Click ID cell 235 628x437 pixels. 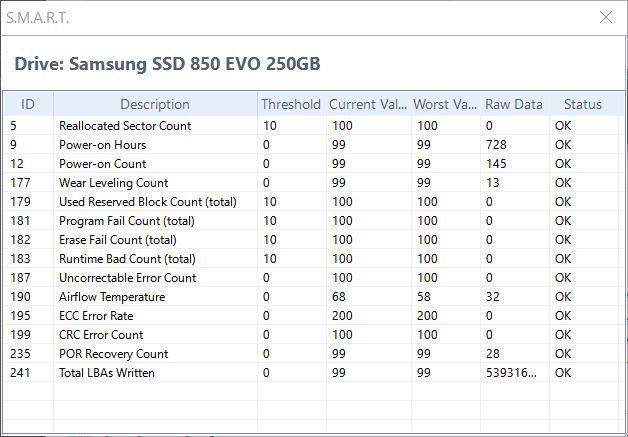tap(20, 354)
